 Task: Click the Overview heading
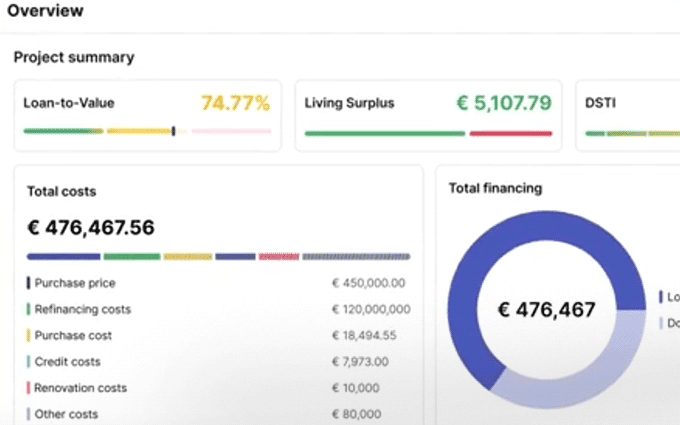(45, 10)
